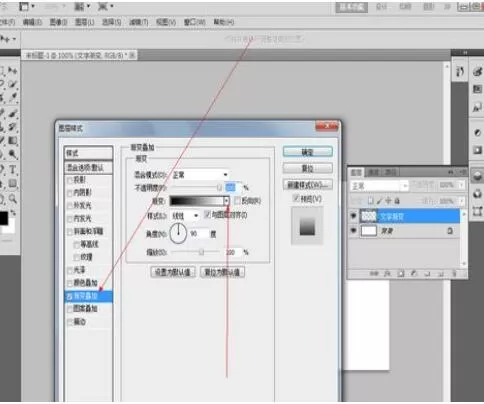The image size is (484, 404).
Task: Open the Layers panel blend mode dropdown
Action: (379, 186)
